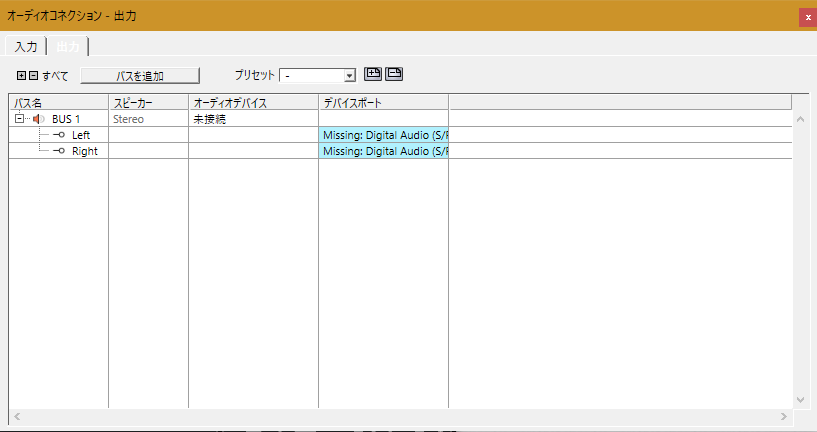The height and width of the screenshot is (432, 817).
Task: Store preset with the plus icon
Action: point(373,74)
